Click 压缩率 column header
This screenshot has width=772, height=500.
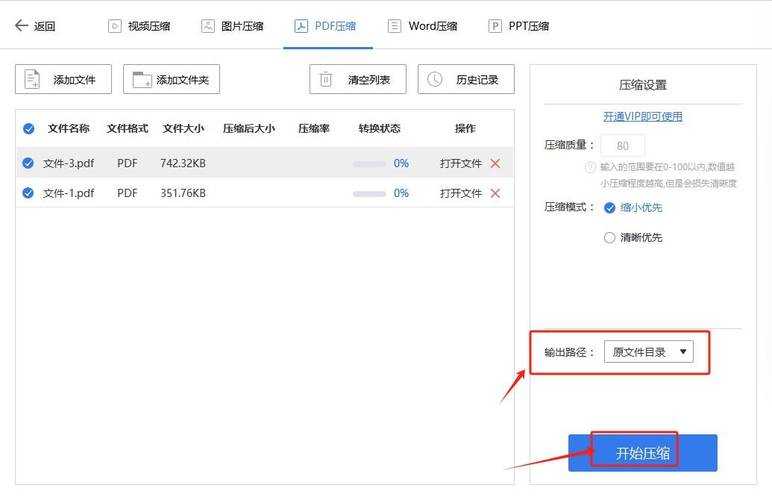(314, 129)
